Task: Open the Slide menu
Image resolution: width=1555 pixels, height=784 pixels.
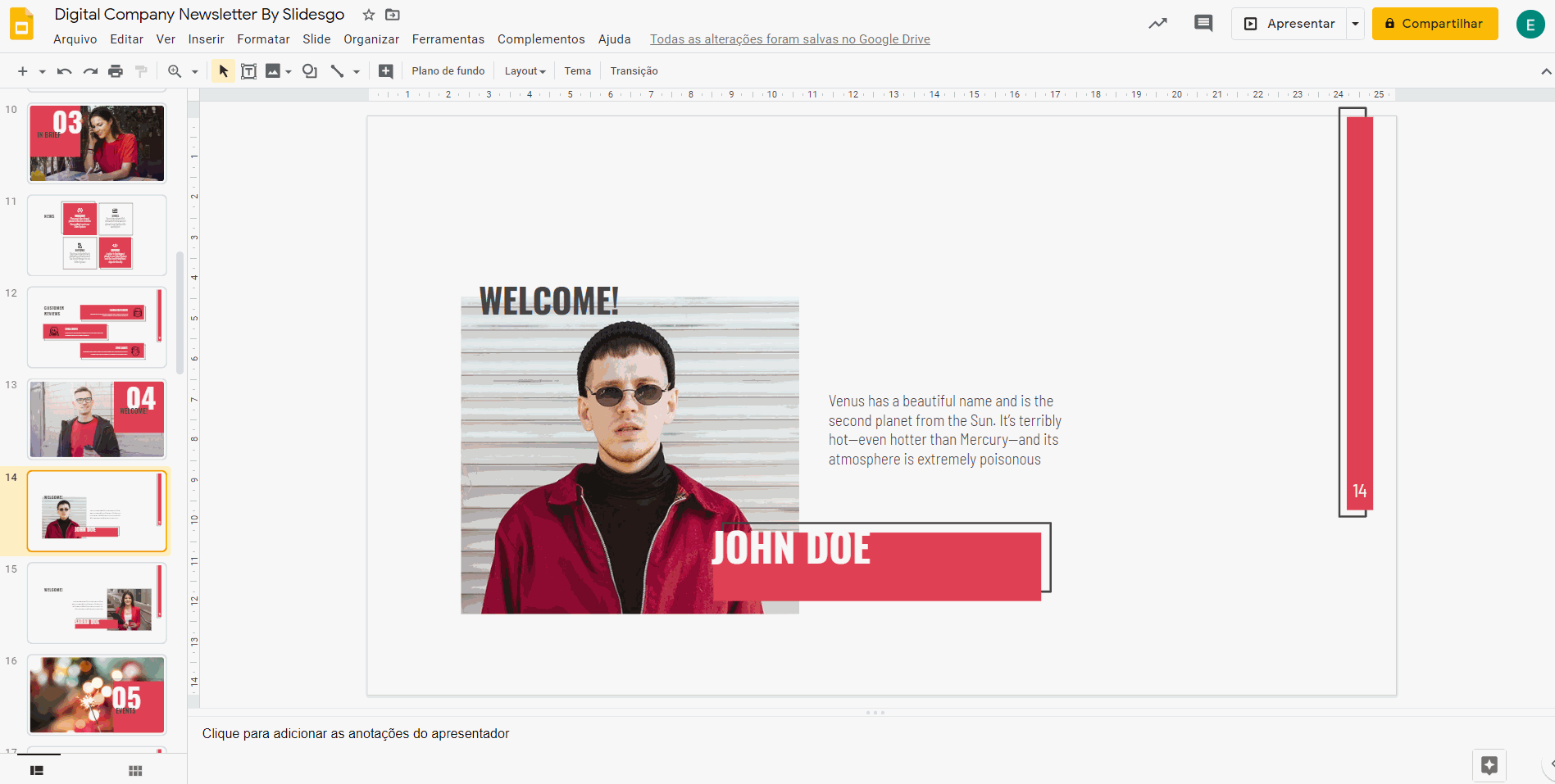Action: 316,39
